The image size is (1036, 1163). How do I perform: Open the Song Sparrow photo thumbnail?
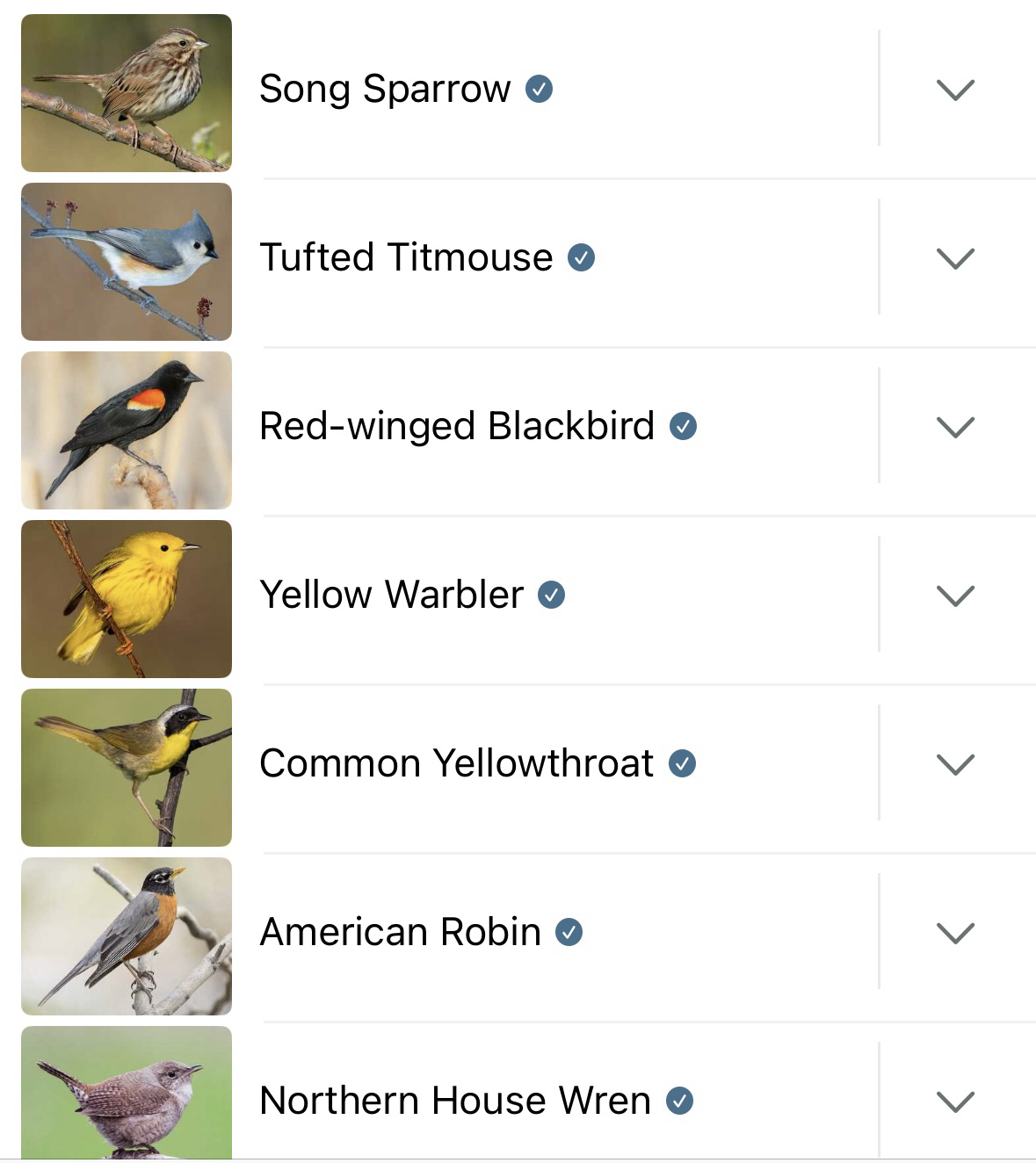(x=127, y=93)
